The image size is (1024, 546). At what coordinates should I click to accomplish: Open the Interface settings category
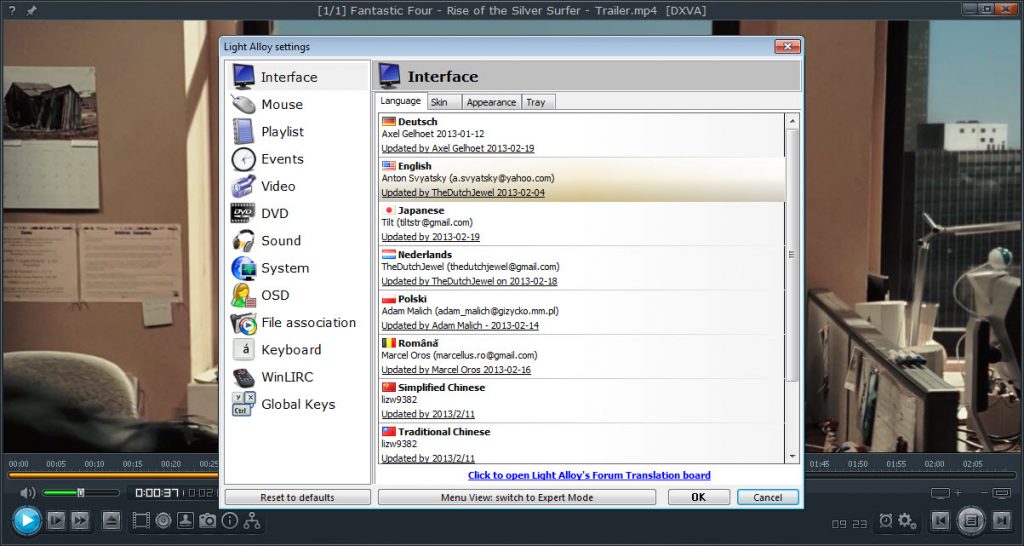pyautogui.click(x=297, y=76)
